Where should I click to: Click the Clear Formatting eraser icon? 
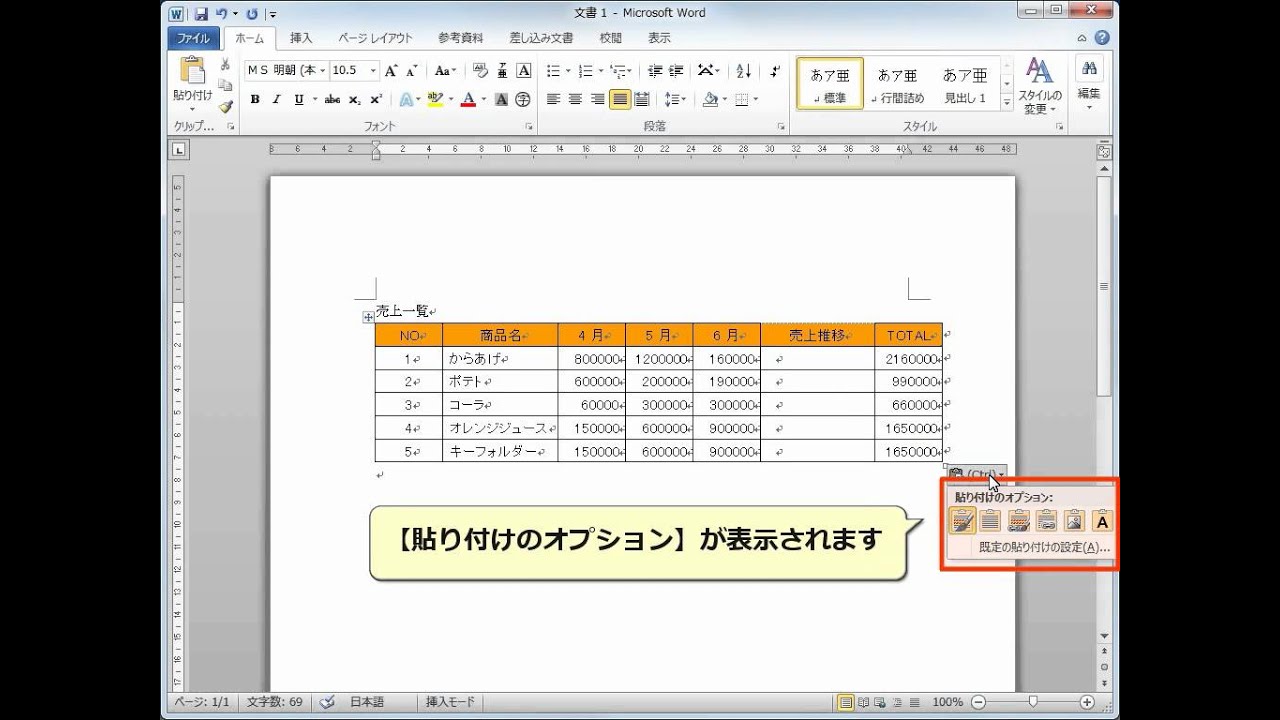(x=479, y=71)
